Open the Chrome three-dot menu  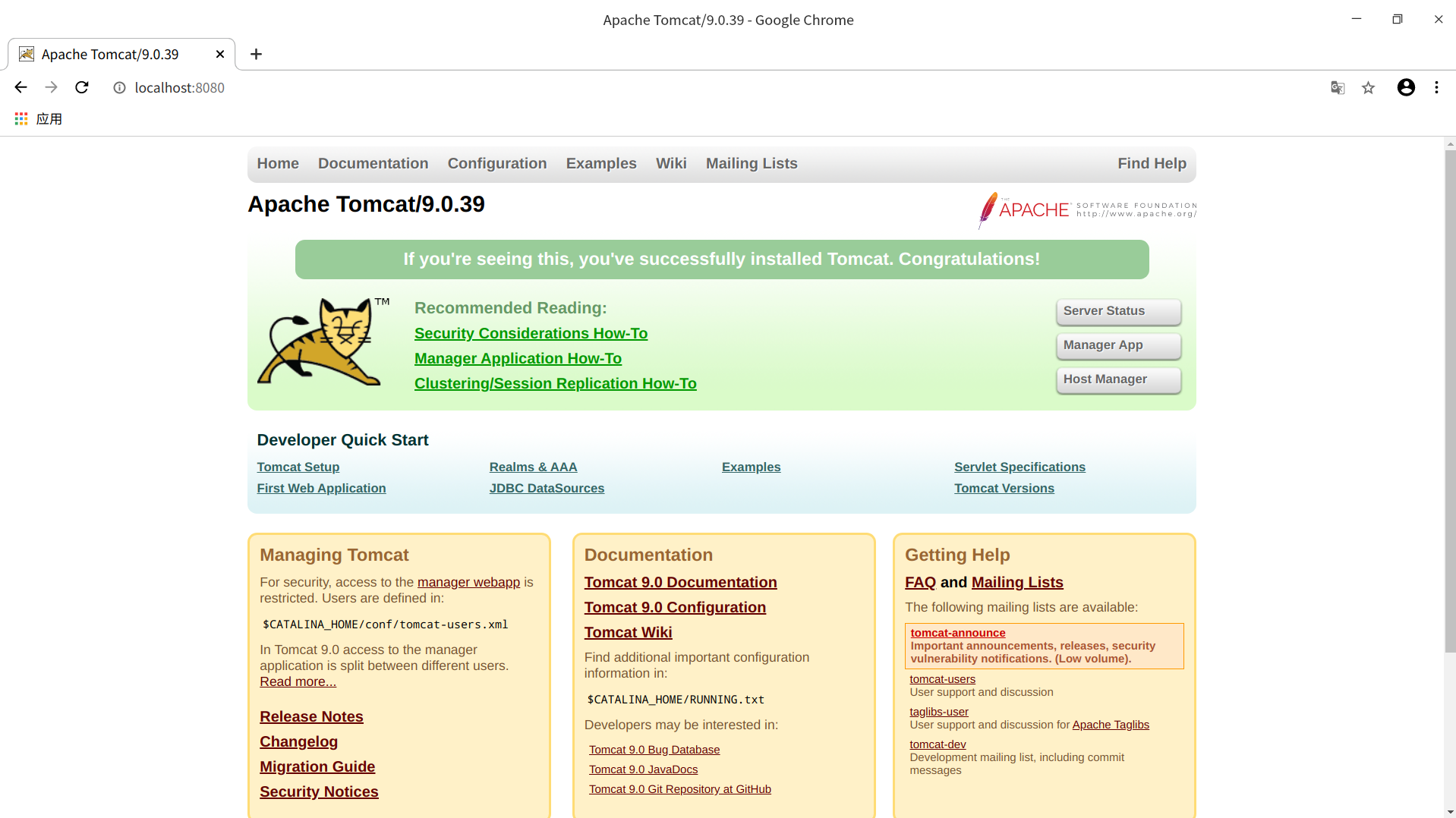(x=1436, y=87)
